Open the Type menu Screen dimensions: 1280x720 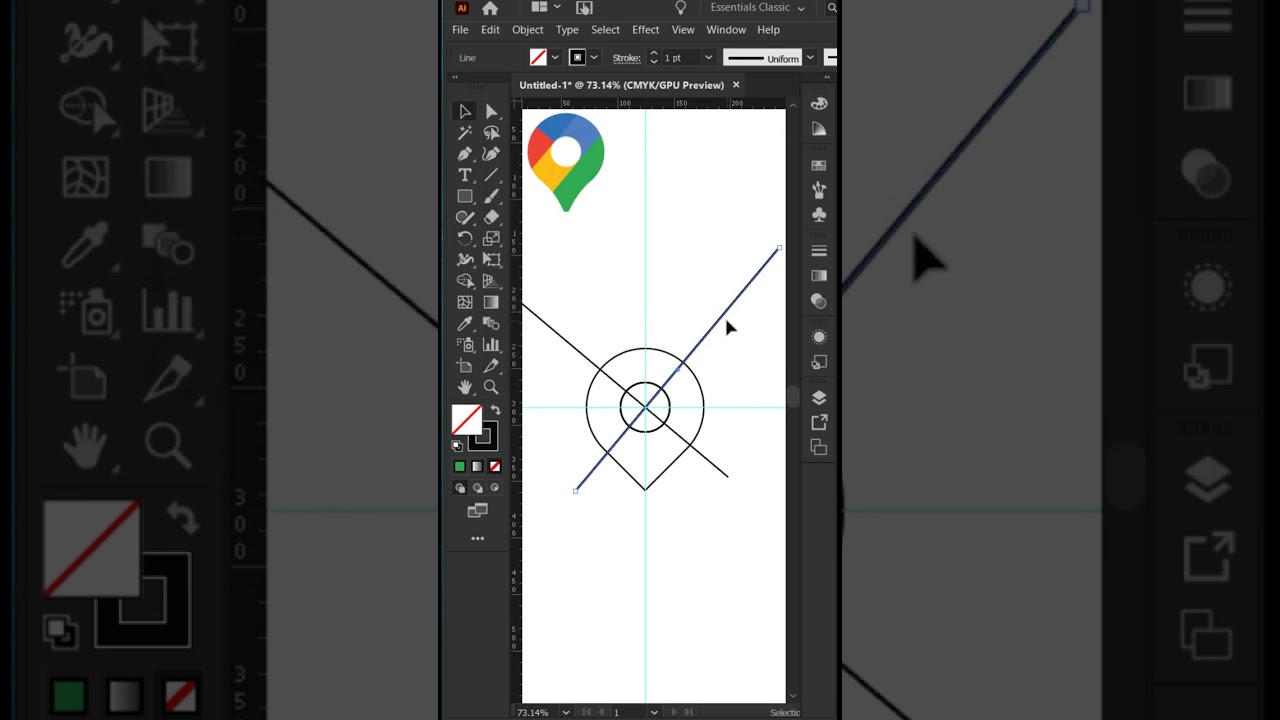[x=567, y=30]
